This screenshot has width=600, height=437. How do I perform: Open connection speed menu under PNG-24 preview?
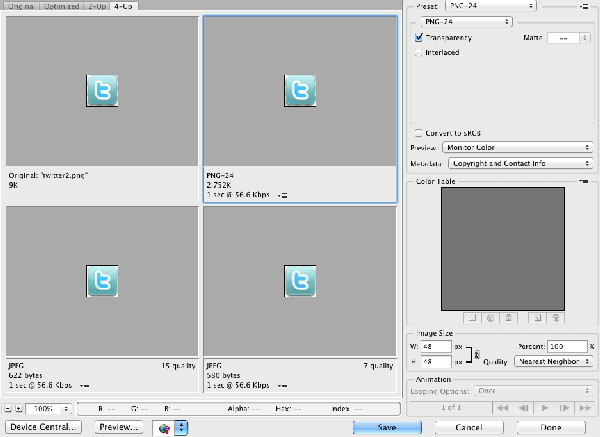[x=282, y=195]
